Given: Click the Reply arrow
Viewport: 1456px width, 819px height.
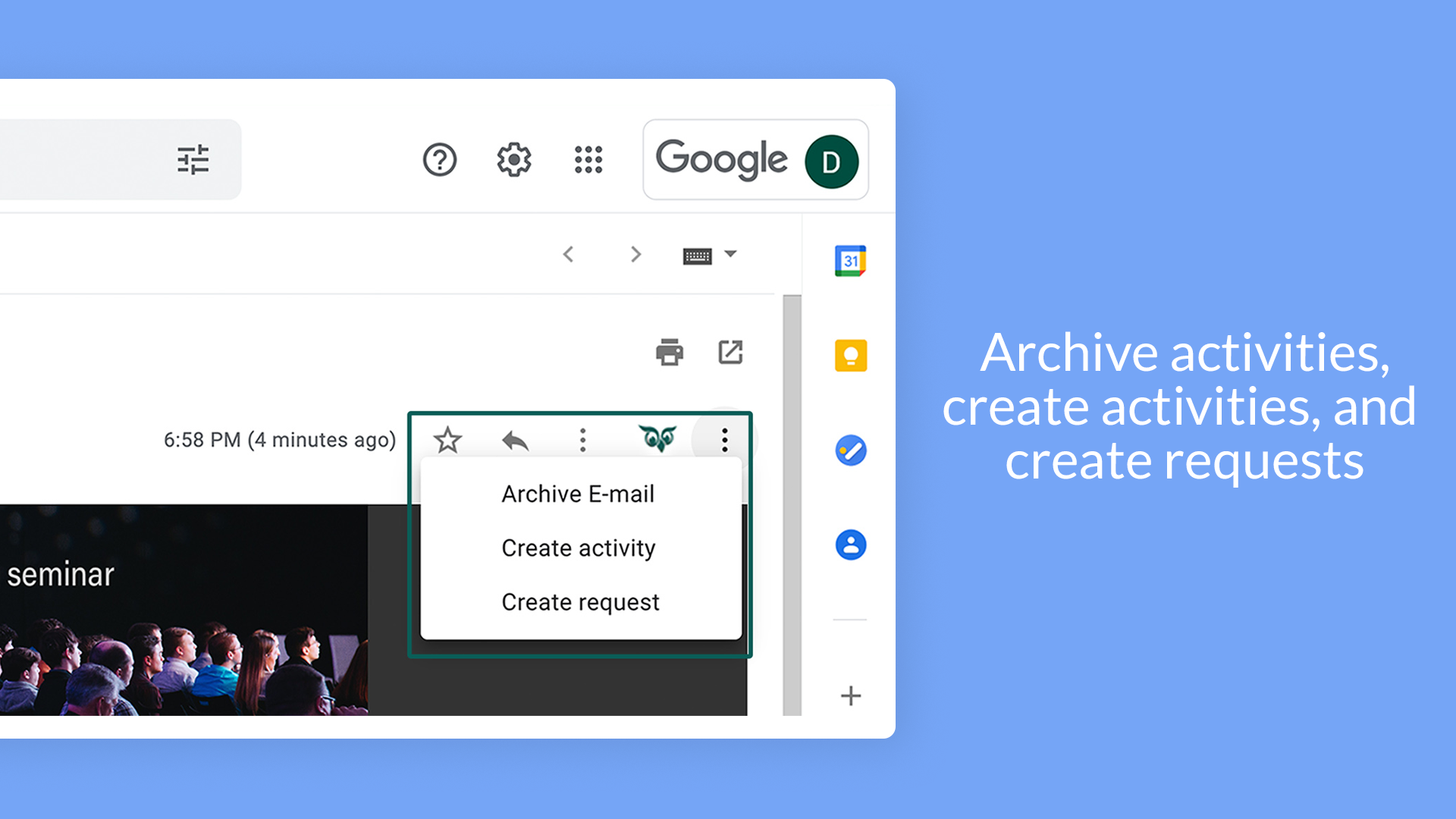Looking at the screenshot, I should 515,440.
